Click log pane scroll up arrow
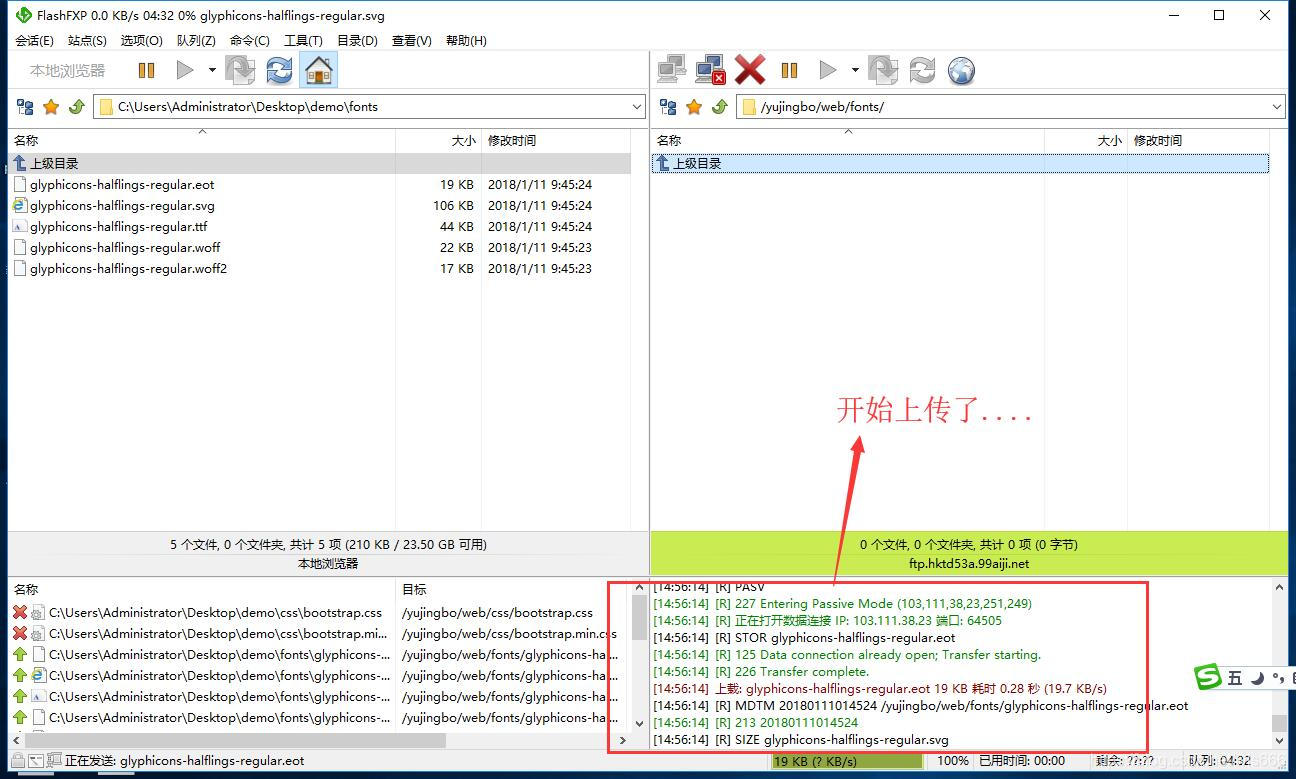The height and width of the screenshot is (779, 1296). tap(1279, 588)
